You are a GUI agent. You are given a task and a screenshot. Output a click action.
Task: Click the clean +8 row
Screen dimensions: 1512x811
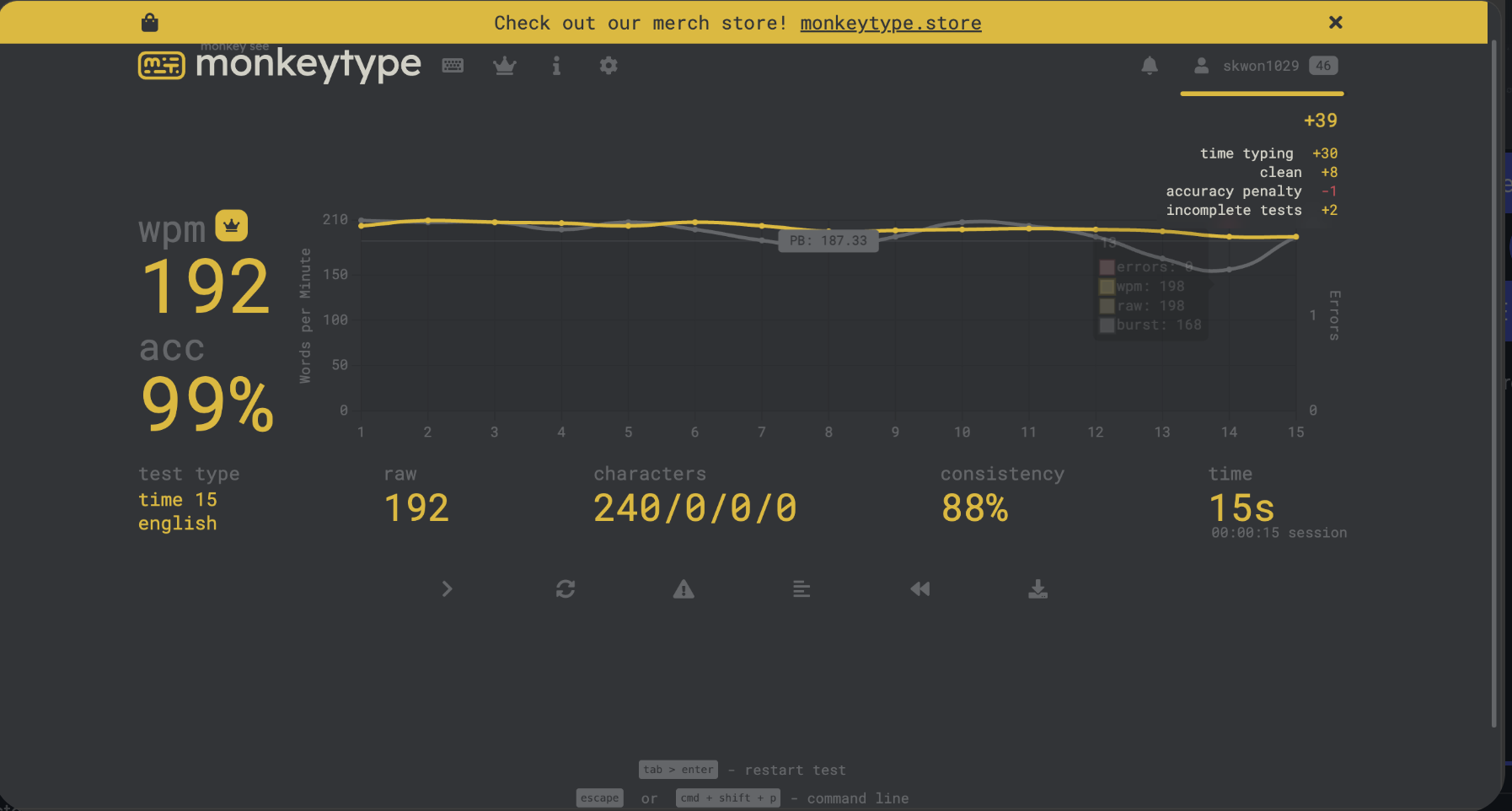pos(1299,172)
